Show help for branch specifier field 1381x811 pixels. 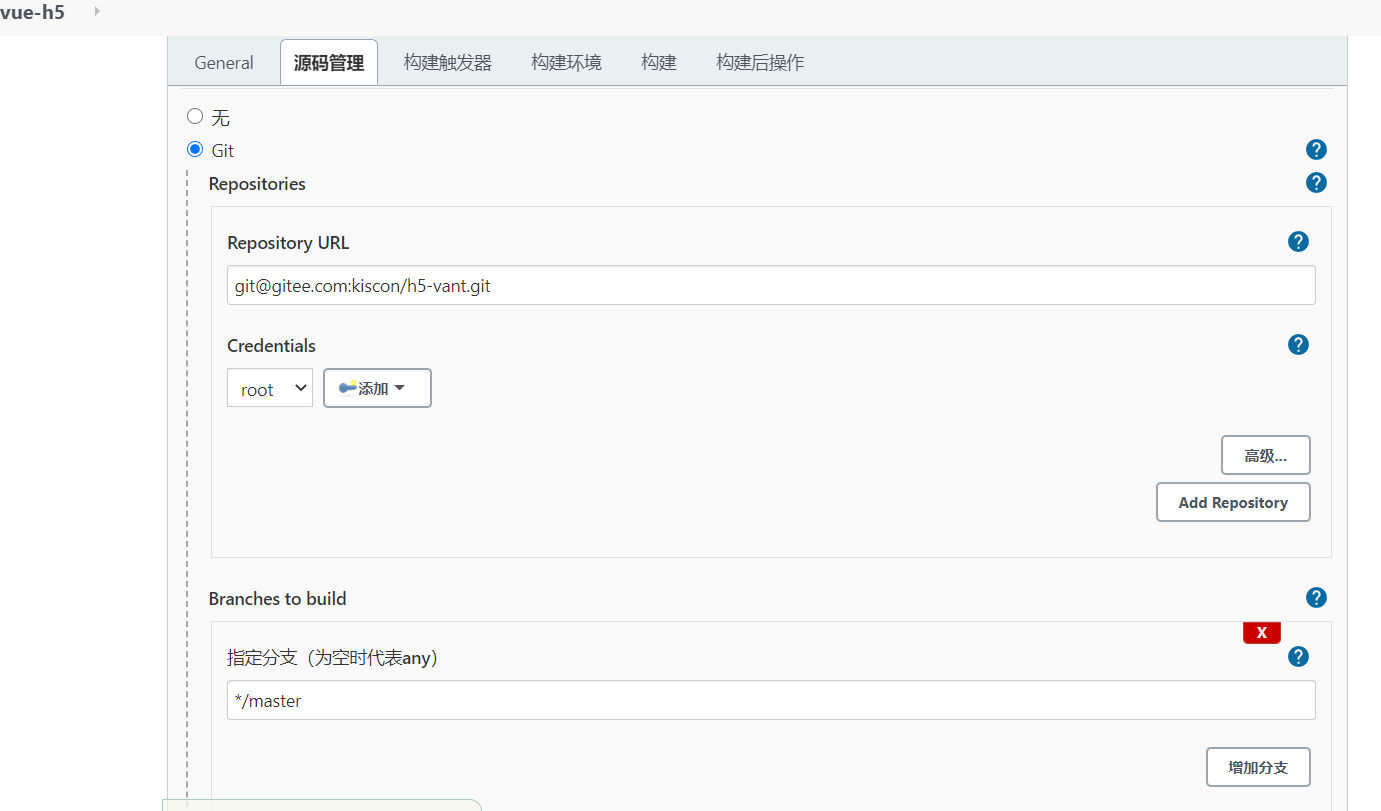tap(1298, 657)
